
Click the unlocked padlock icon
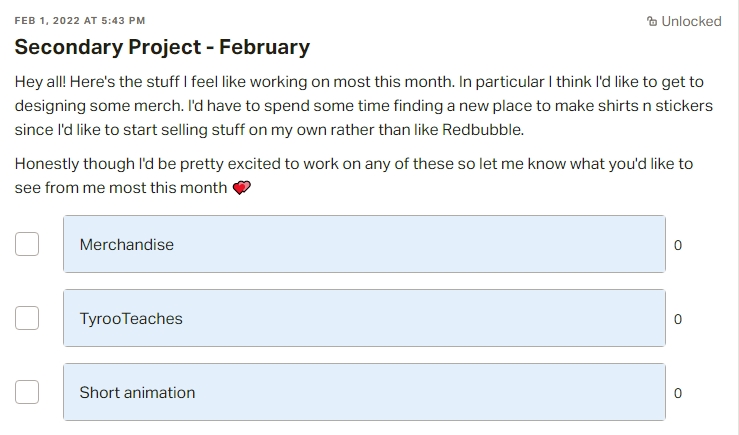point(652,21)
